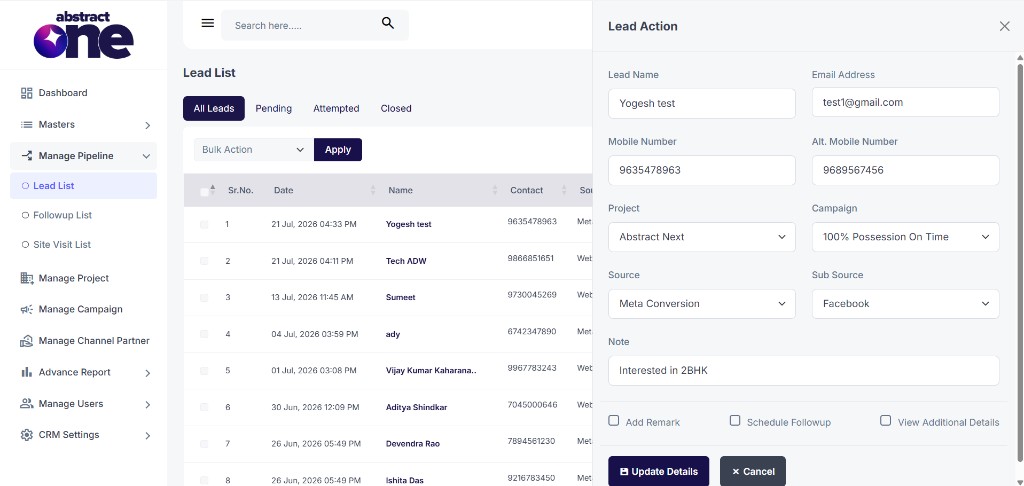Viewport: 1024px width, 486px height.
Task: Tick the Add Remark checkbox
Action: click(614, 421)
